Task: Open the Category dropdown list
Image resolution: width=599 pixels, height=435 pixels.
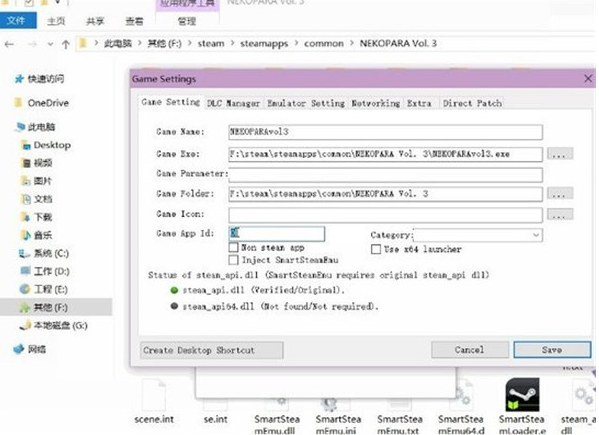Action: click(x=478, y=234)
